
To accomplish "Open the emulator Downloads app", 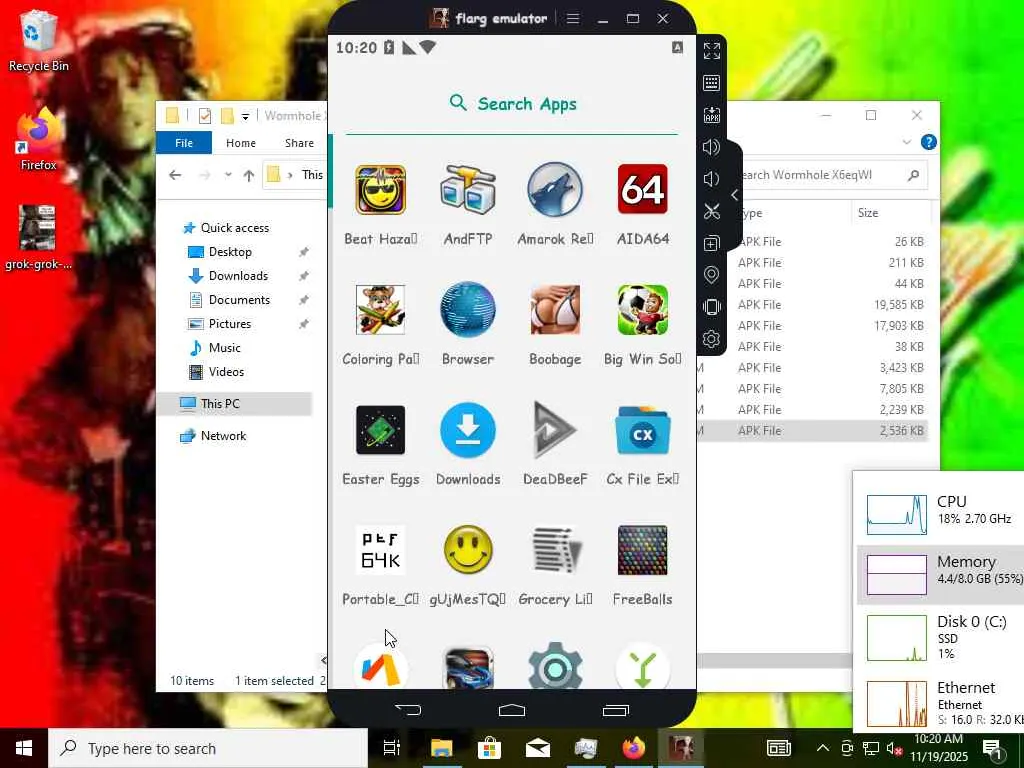I will [x=468, y=430].
